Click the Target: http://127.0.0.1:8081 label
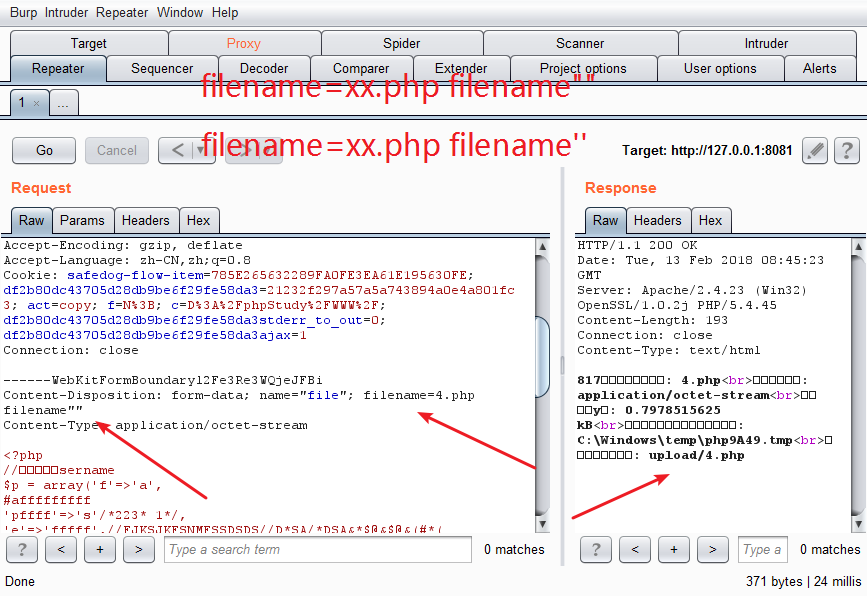 [x=707, y=150]
